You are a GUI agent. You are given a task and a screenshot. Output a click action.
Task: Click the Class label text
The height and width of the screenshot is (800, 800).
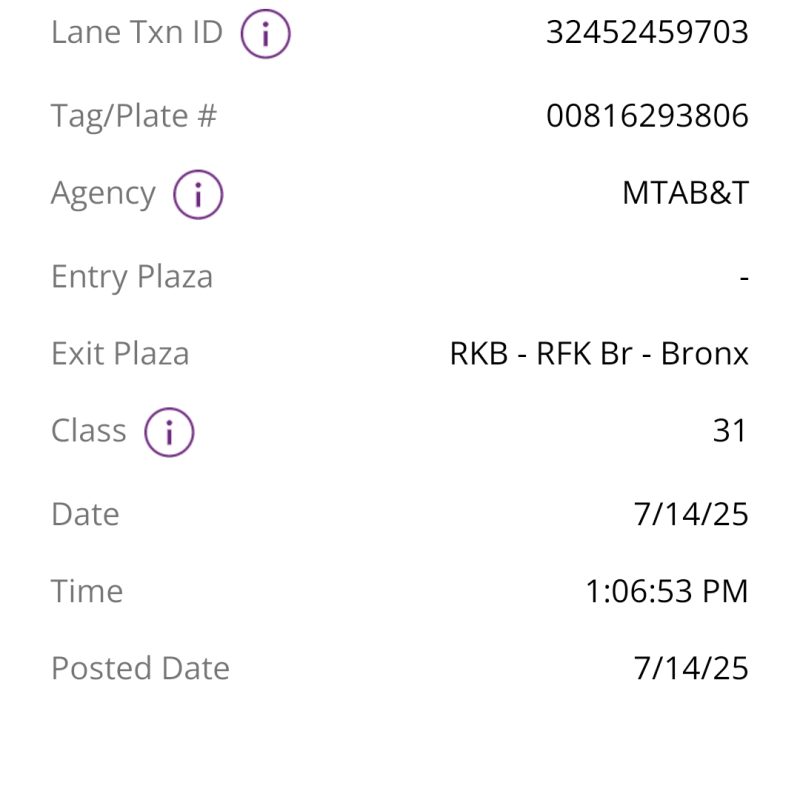89,431
